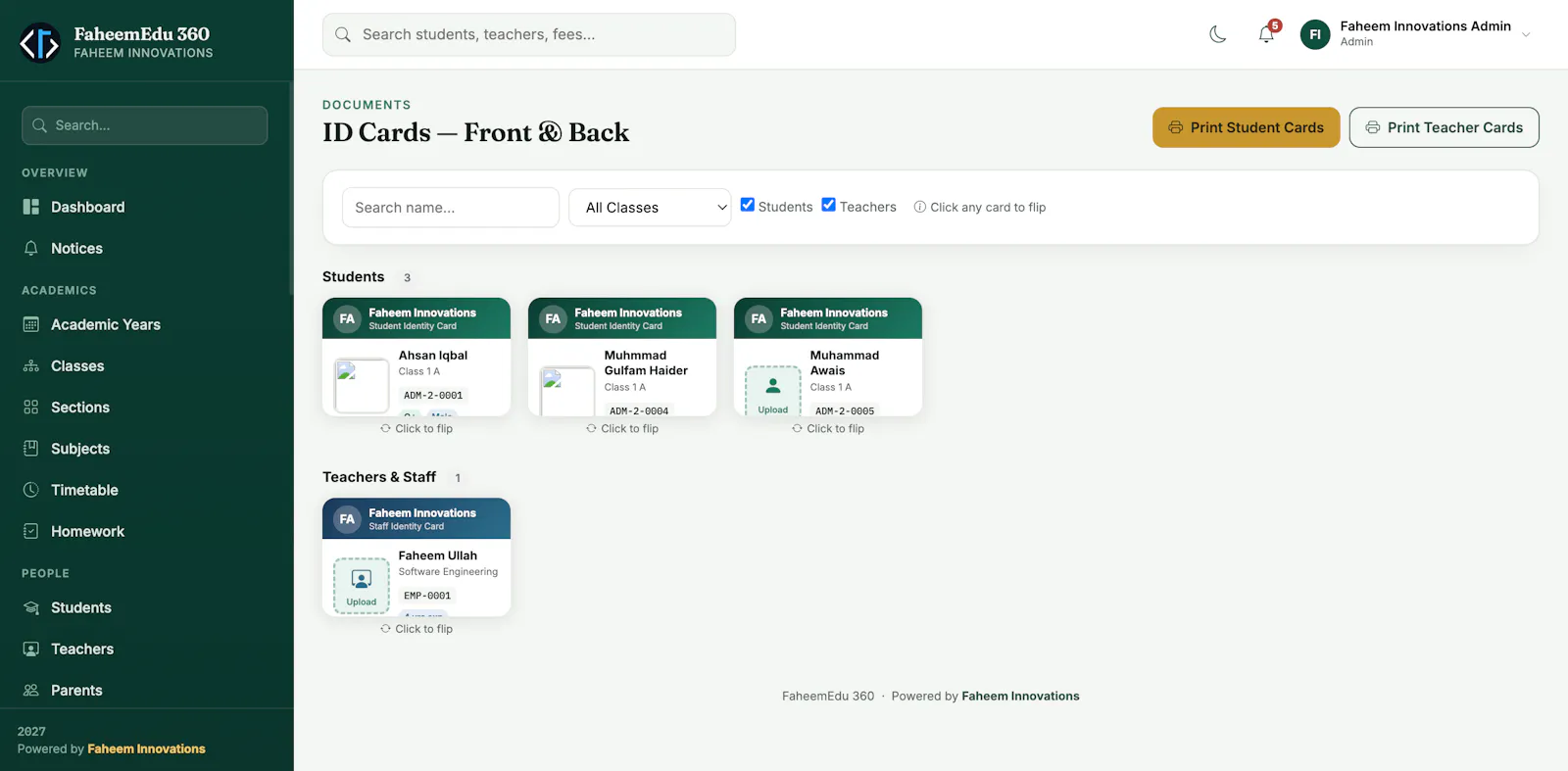Click Print Student Cards button
Viewport: 1568px width, 771px height.
pyautogui.click(x=1246, y=127)
